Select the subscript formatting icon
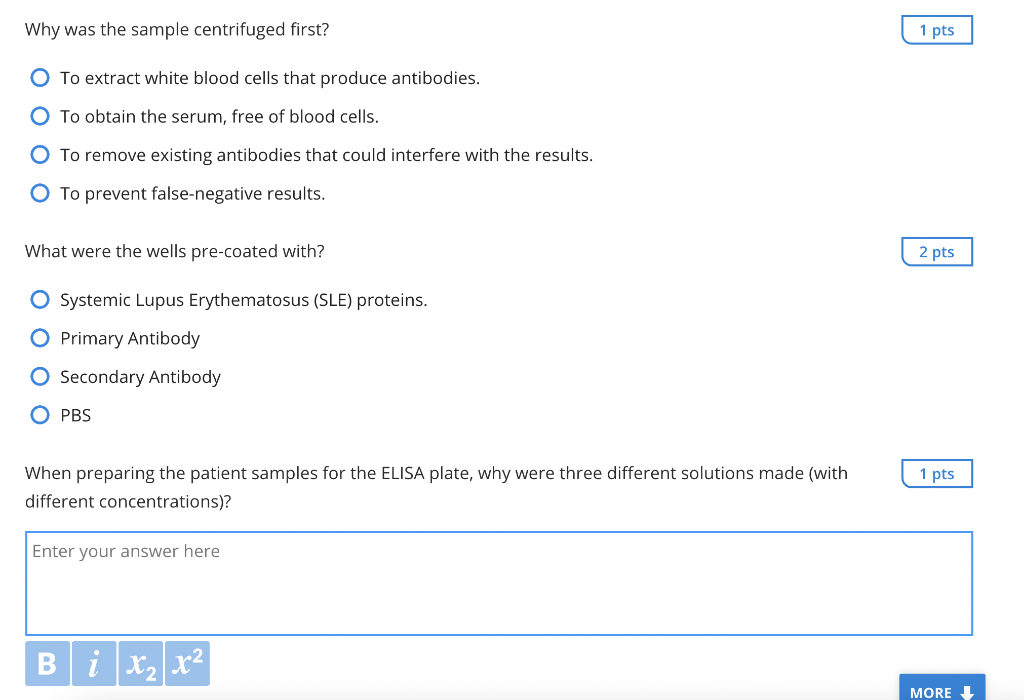Image resolution: width=1024 pixels, height=700 pixels. pyautogui.click(x=140, y=663)
